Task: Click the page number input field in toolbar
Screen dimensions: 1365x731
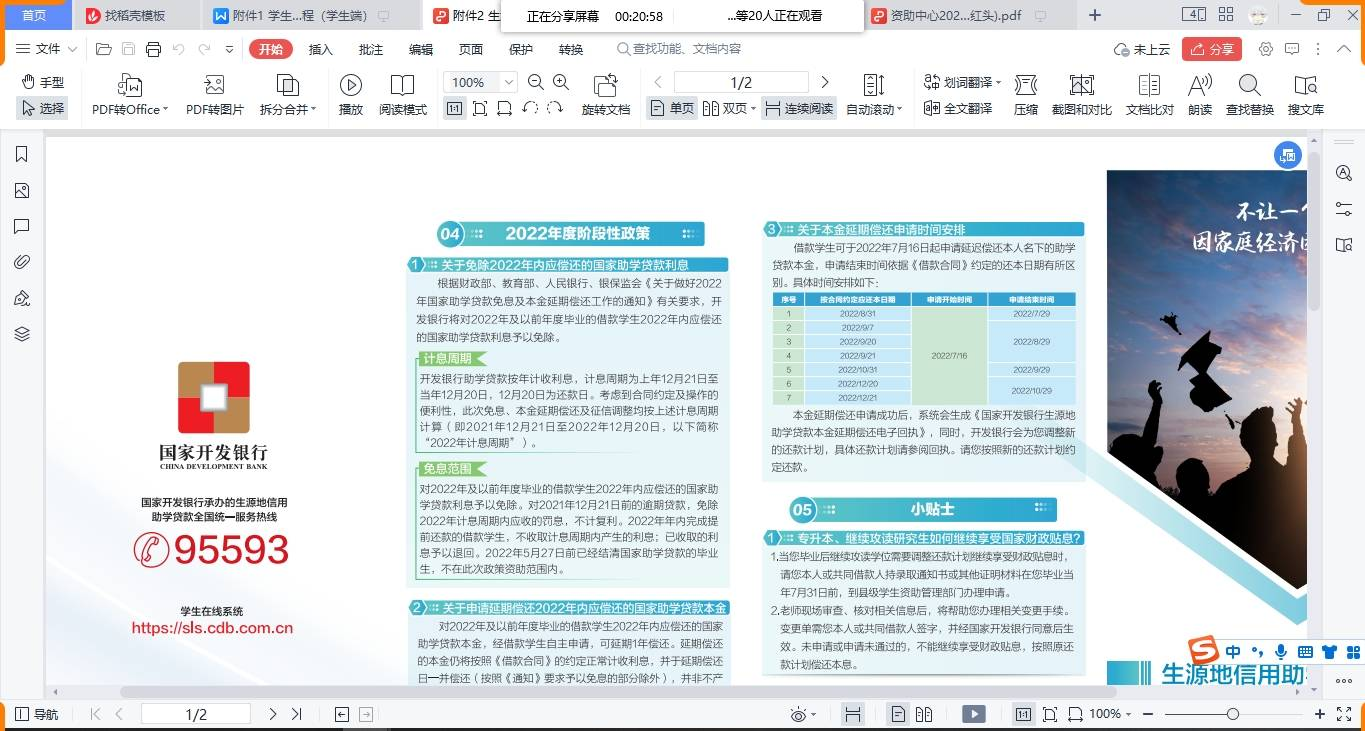Action: click(740, 82)
